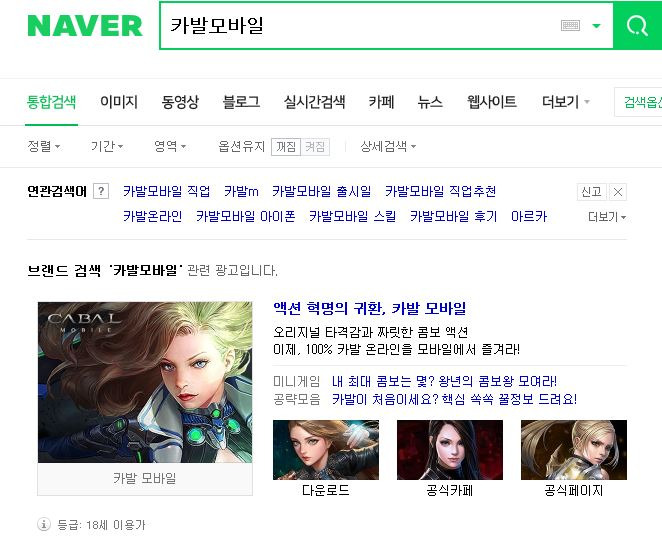The image size is (662, 548).
Task: Open the 웹사이트 tab
Action: pyautogui.click(x=492, y=102)
